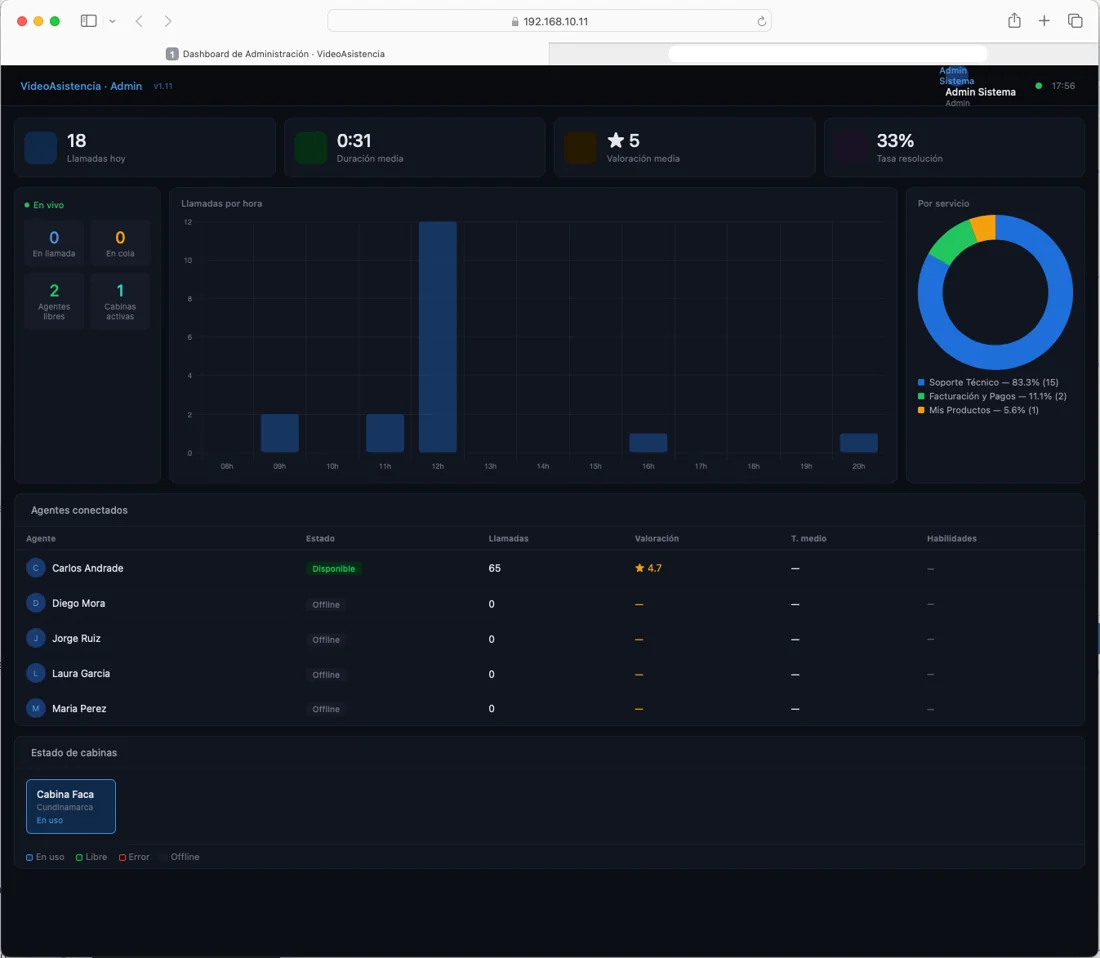Viewport: 1100px width, 958px height.
Task: Go forward with the browser forward arrow
Action: pos(168,21)
